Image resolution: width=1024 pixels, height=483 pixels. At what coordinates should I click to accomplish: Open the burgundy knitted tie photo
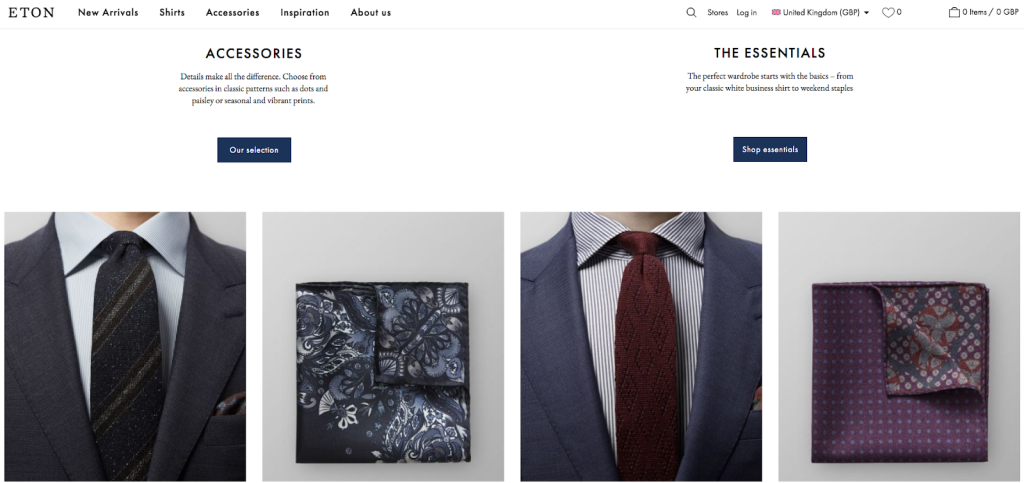(x=641, y=347)
